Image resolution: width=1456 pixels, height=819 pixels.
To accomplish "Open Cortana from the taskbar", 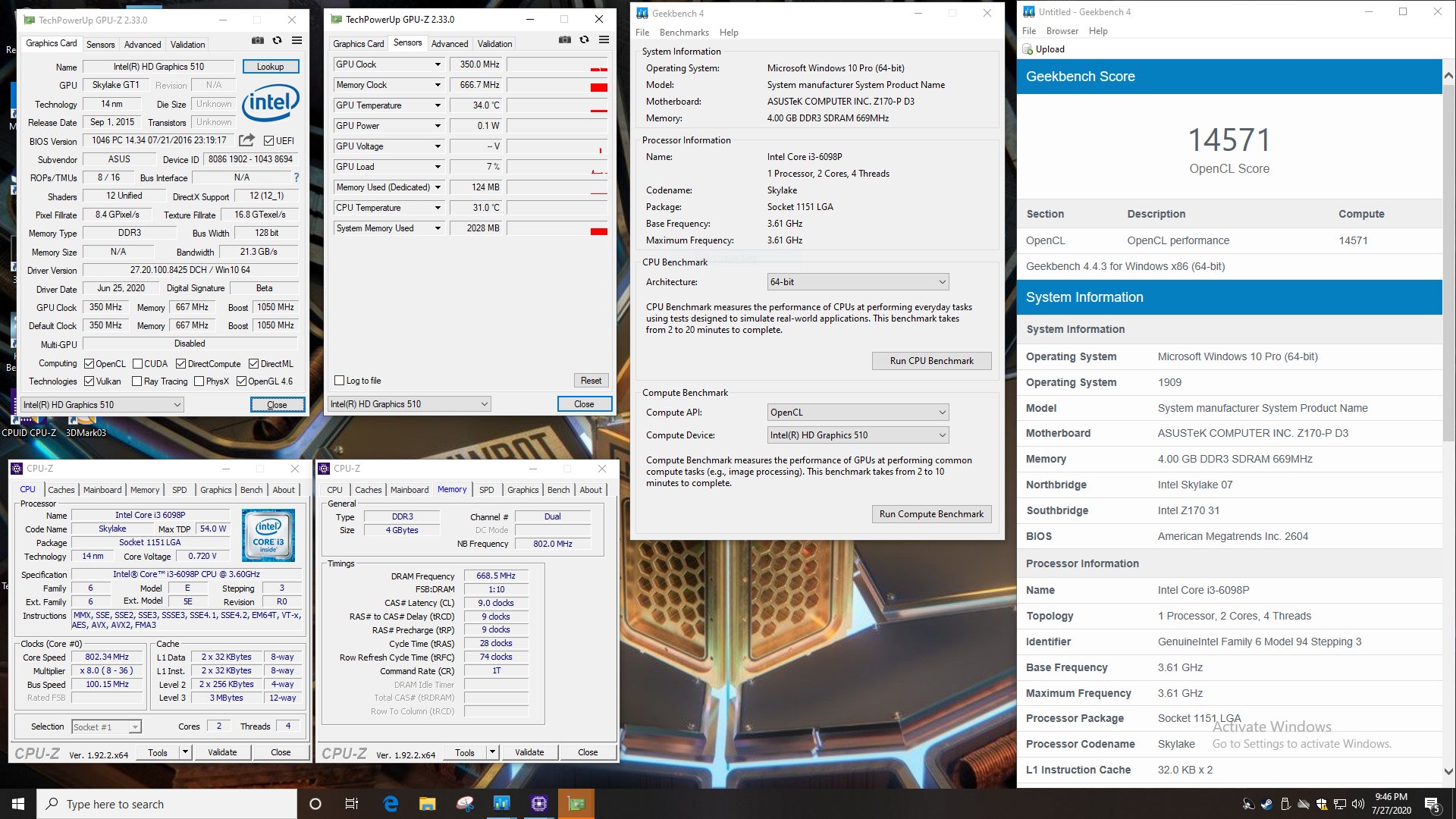I will click(315, 804).
